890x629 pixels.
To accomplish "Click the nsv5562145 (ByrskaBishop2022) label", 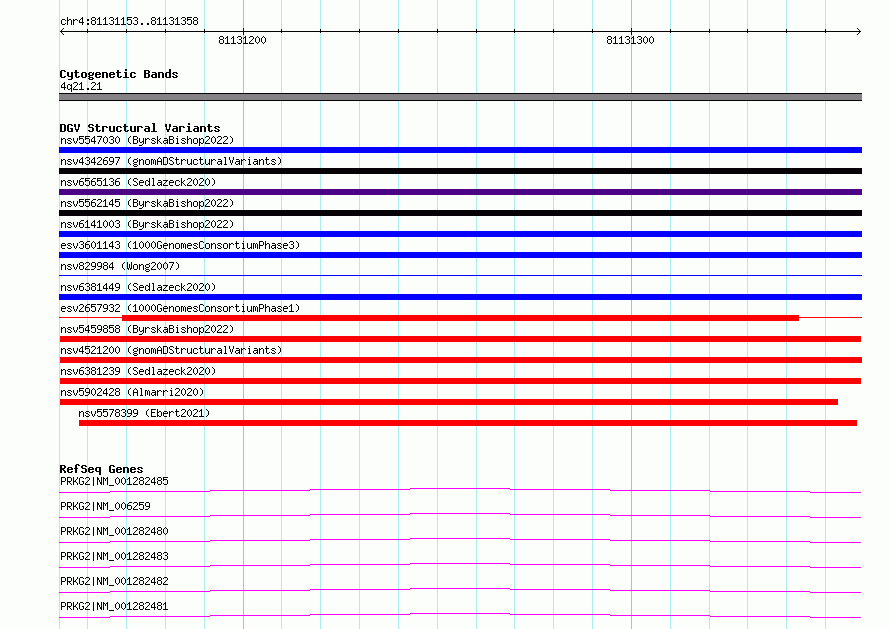I will 147,203.
